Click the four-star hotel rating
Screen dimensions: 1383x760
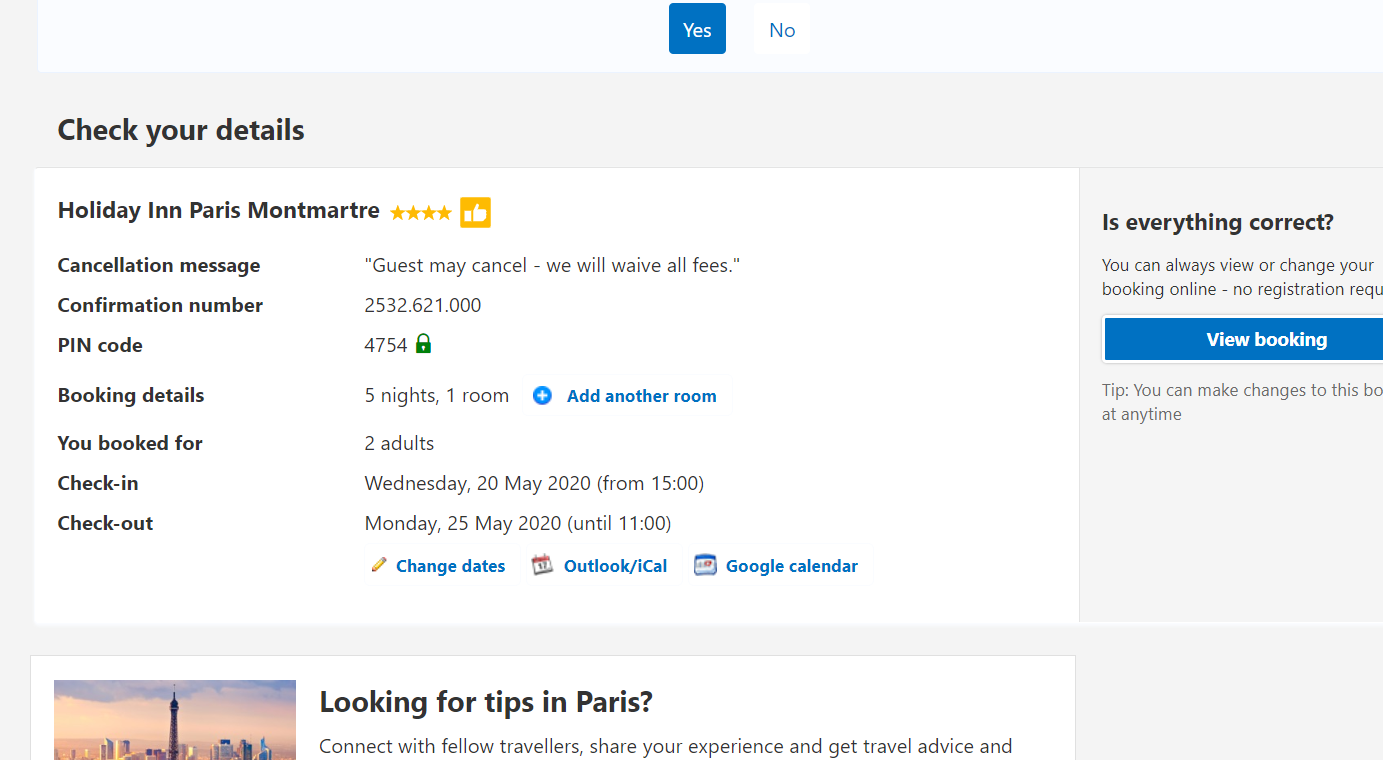(x=420, y=212)
